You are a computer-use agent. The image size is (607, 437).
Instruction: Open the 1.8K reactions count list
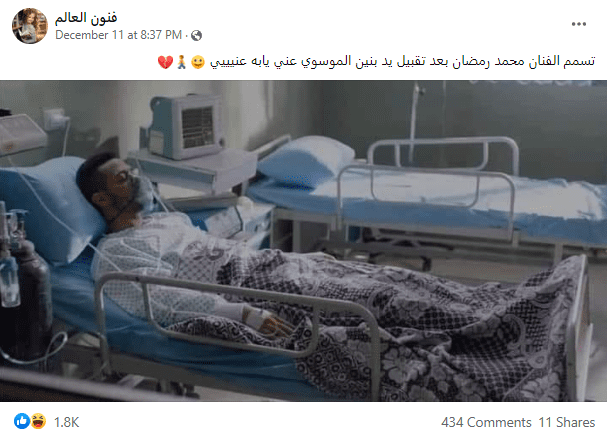point(67,422)
